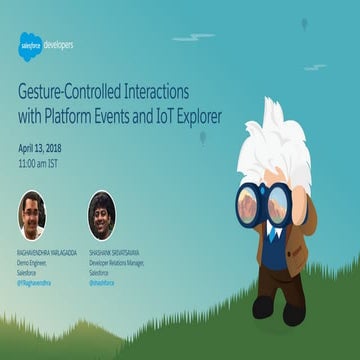This screenshot has width=360, height=360.
Task: Click the Raghavendra Yarlagadda name text
Action: tap(47, 253)
